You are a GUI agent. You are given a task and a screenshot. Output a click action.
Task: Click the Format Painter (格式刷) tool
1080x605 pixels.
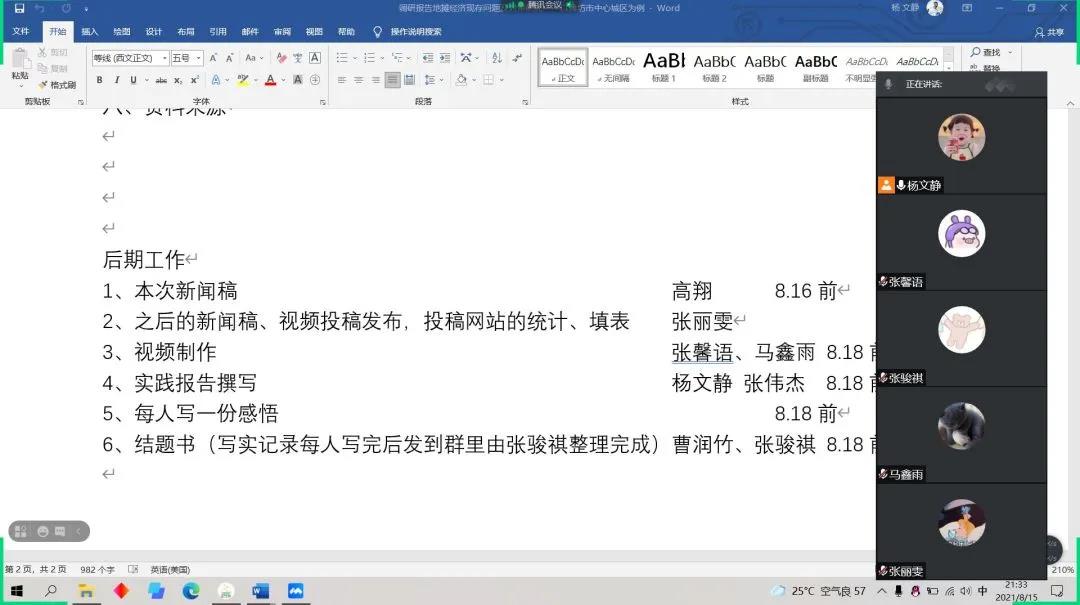click(57, 85)
